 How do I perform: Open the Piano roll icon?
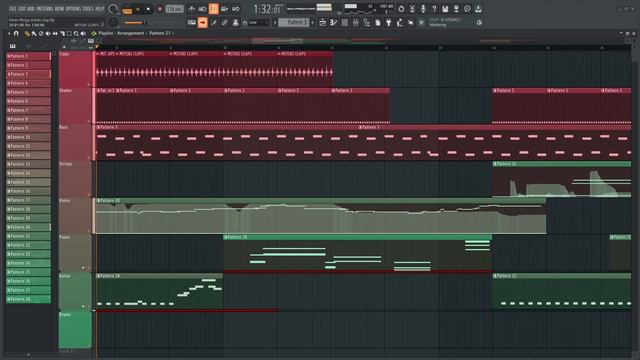click(333, 22)
